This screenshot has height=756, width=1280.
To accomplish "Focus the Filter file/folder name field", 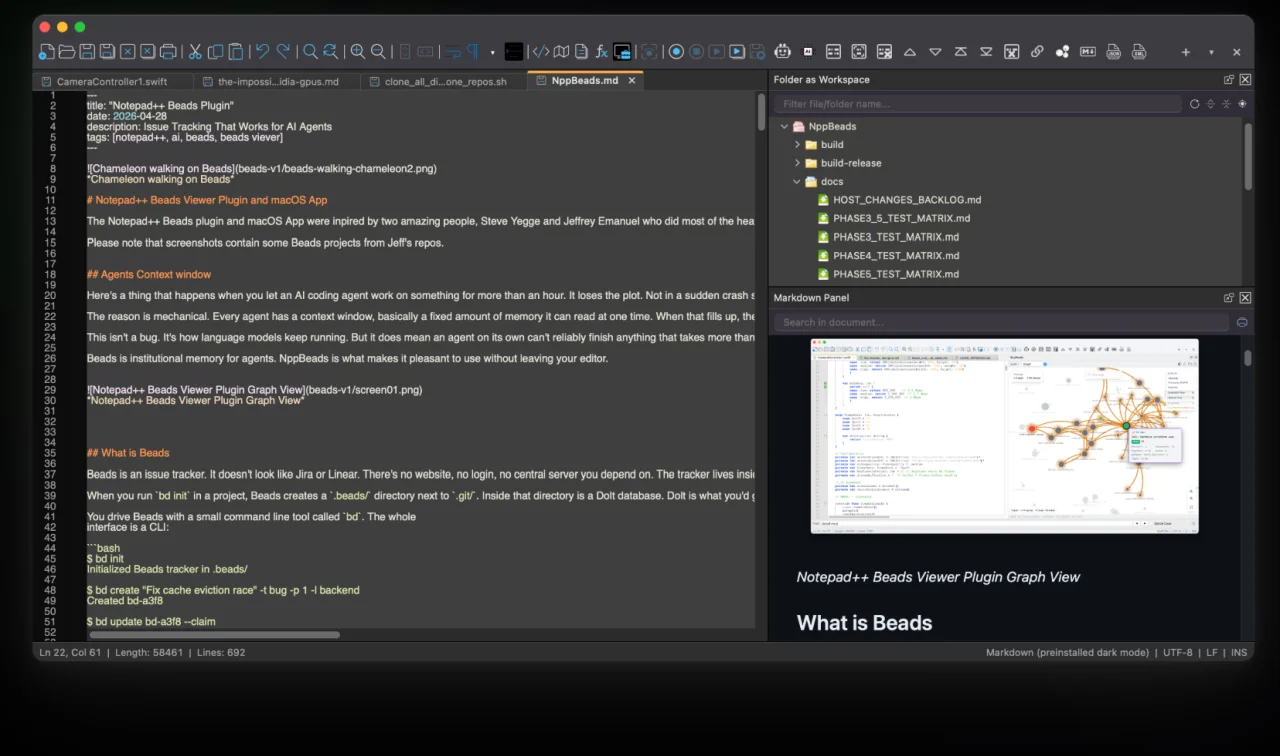I will pos(978,104).
